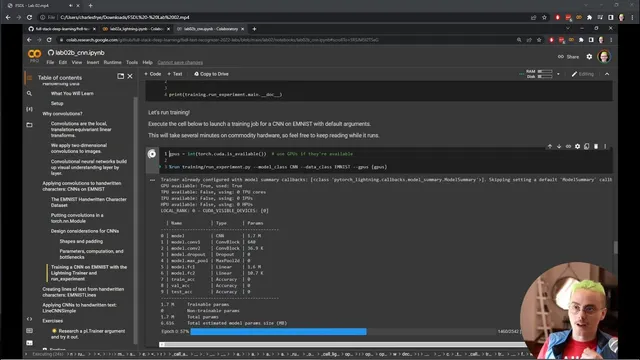Open the Files folder sidebar icon
Viewport: 640px width, 360px height.
click(x=29, y=125)
